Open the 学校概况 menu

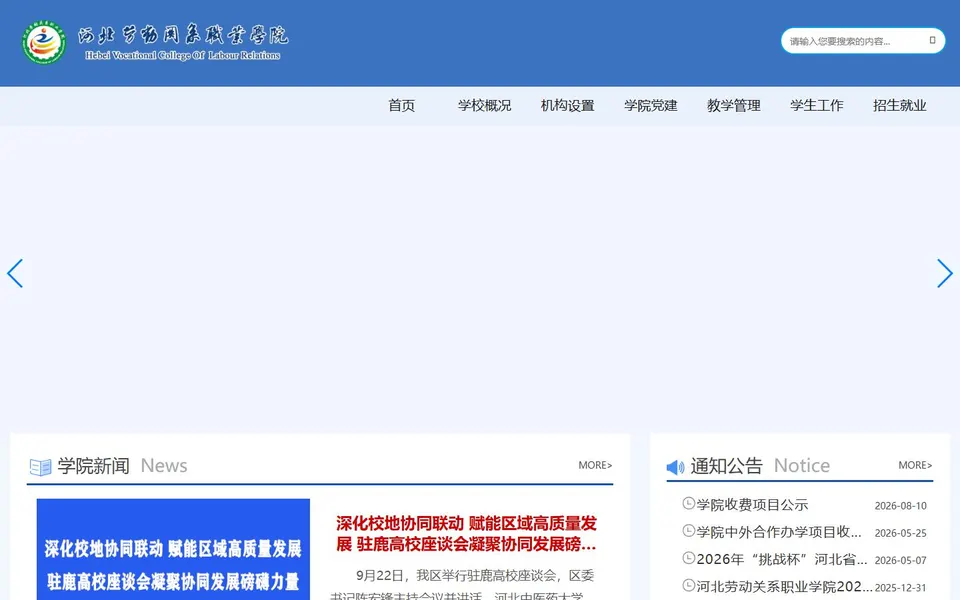coord(484,105)
